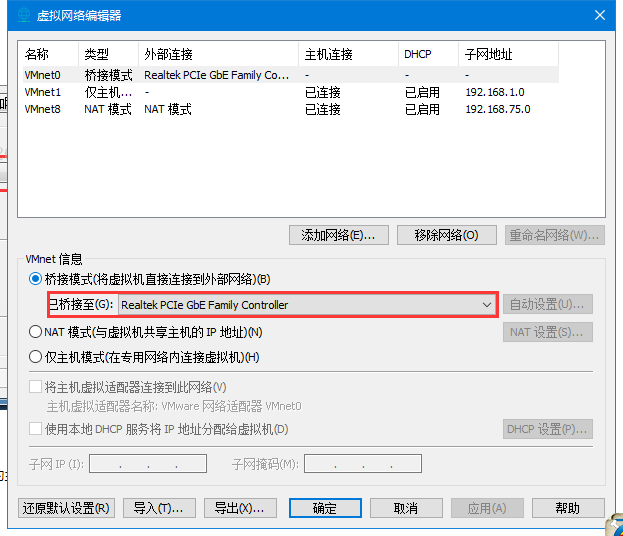Viewport: 623px width, 536px height.
Task: Click Realtek PCIe GbE Family Co... cell
Action: tap(217, 75)
